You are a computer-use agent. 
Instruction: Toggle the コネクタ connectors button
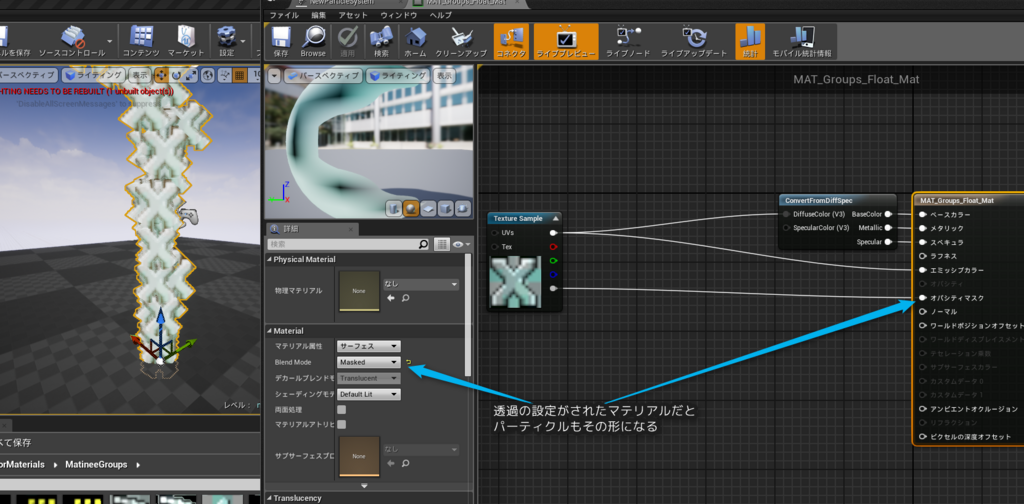coord(511,42)
